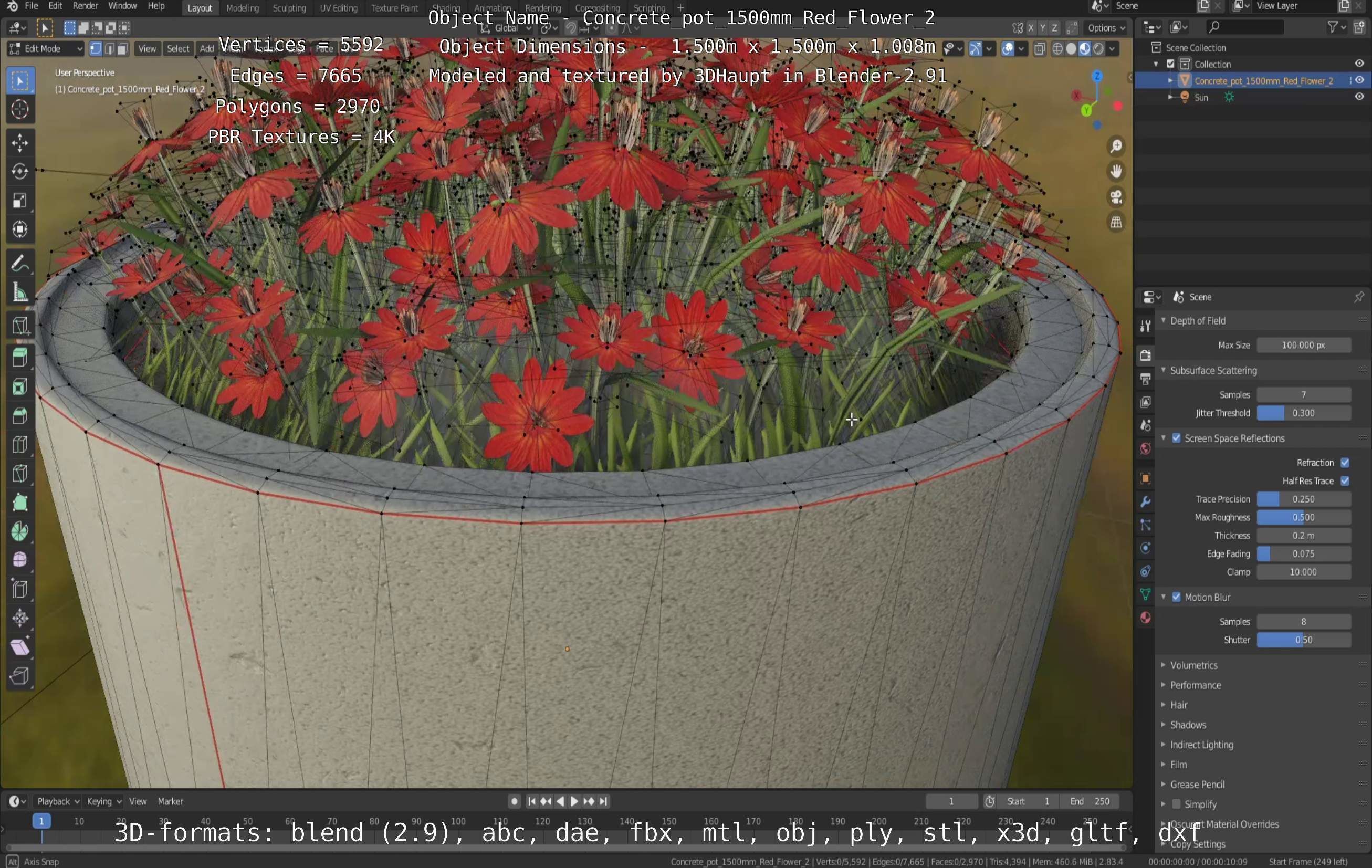Switch to orthographic grid view

click(1116, 222)
